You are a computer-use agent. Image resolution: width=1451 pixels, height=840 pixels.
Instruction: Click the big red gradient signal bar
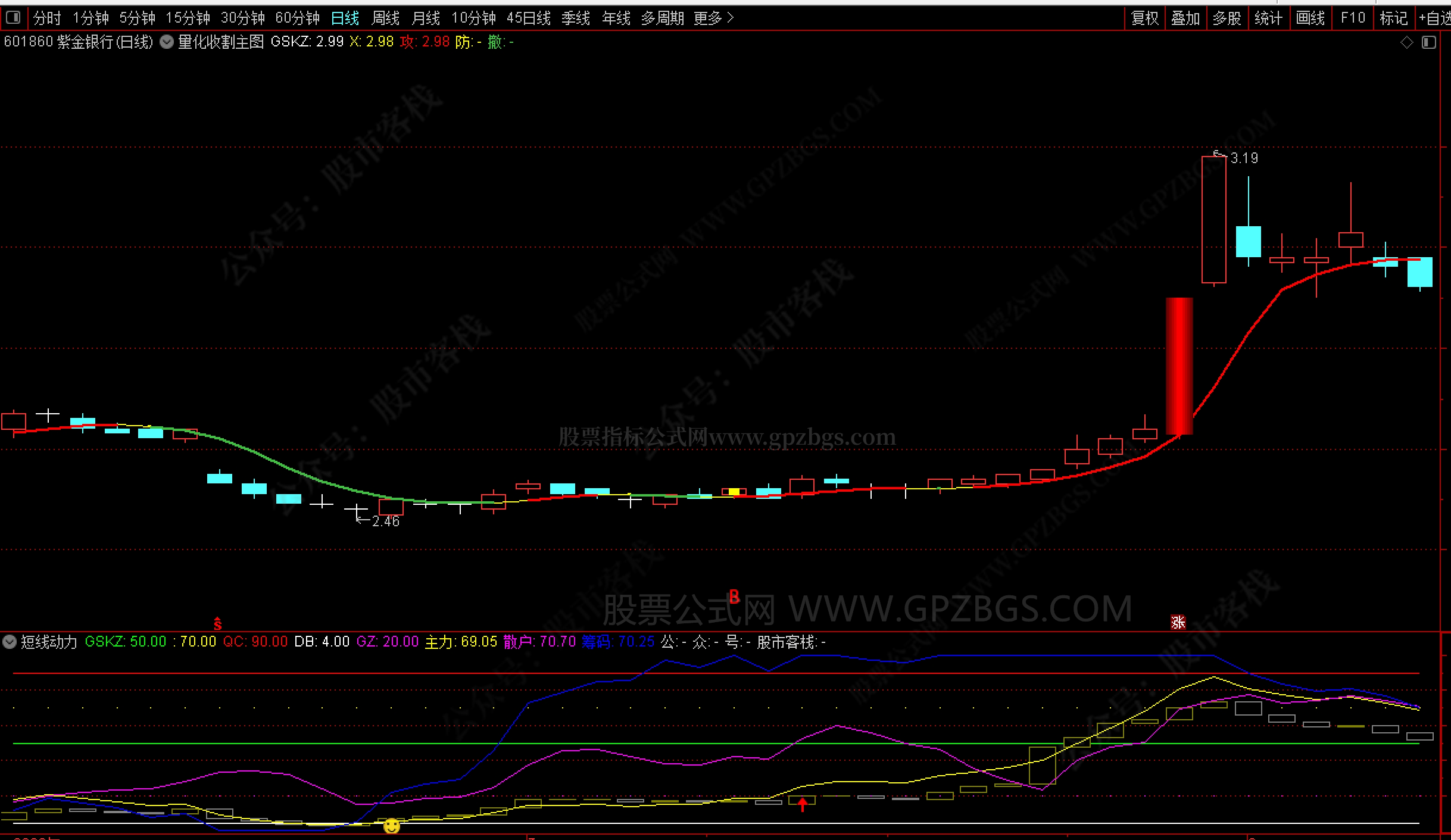tap(1179, 366)
